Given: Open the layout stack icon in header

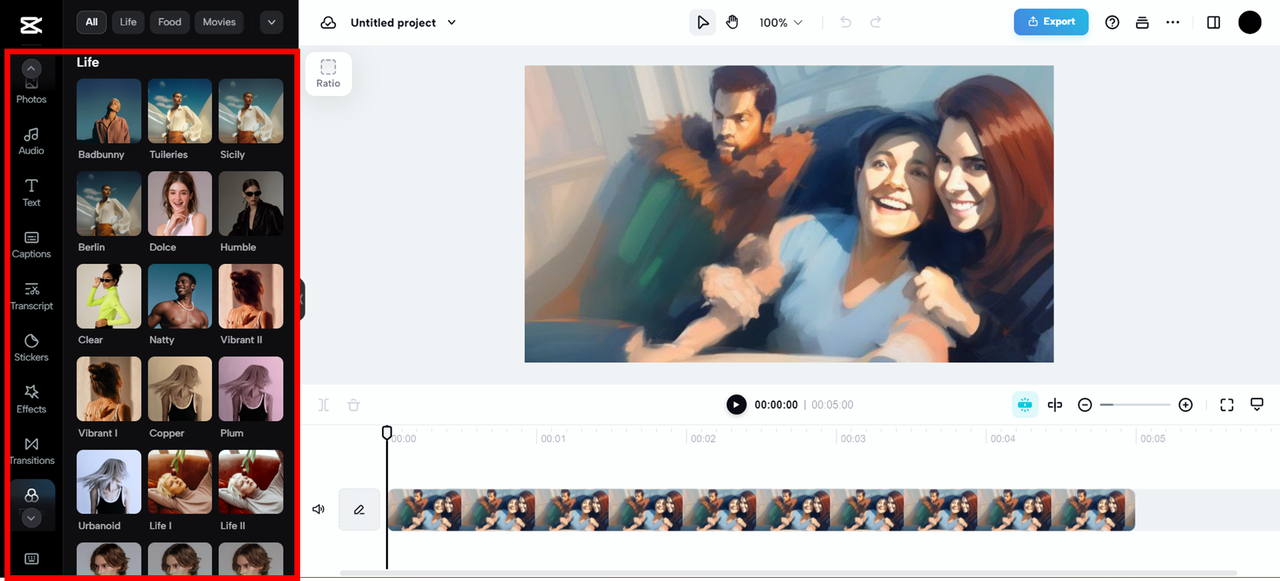Looking at the screenshot, I should (1142, 22).
